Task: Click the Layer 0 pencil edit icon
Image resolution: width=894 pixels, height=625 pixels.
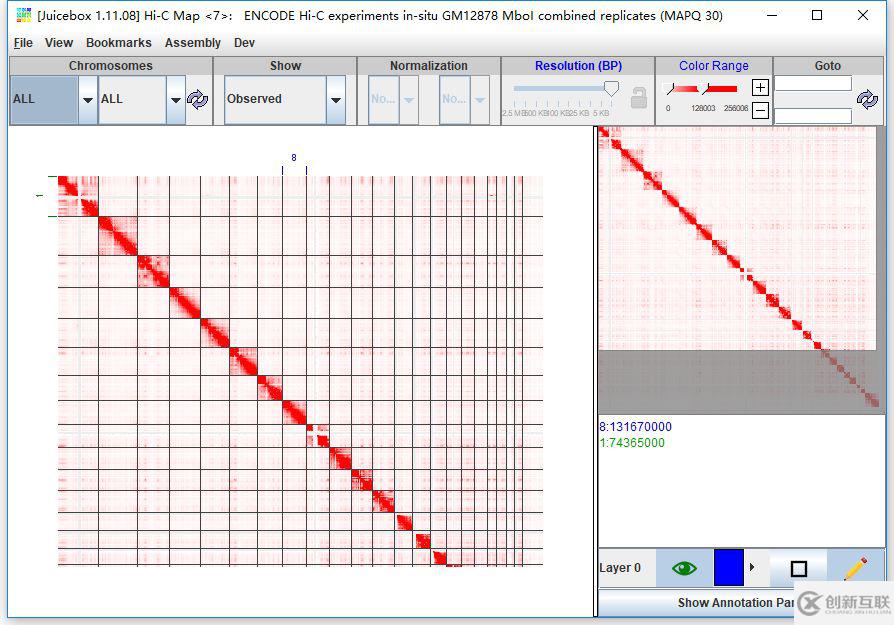Action: pyautogui.click(x=855, y=568)
